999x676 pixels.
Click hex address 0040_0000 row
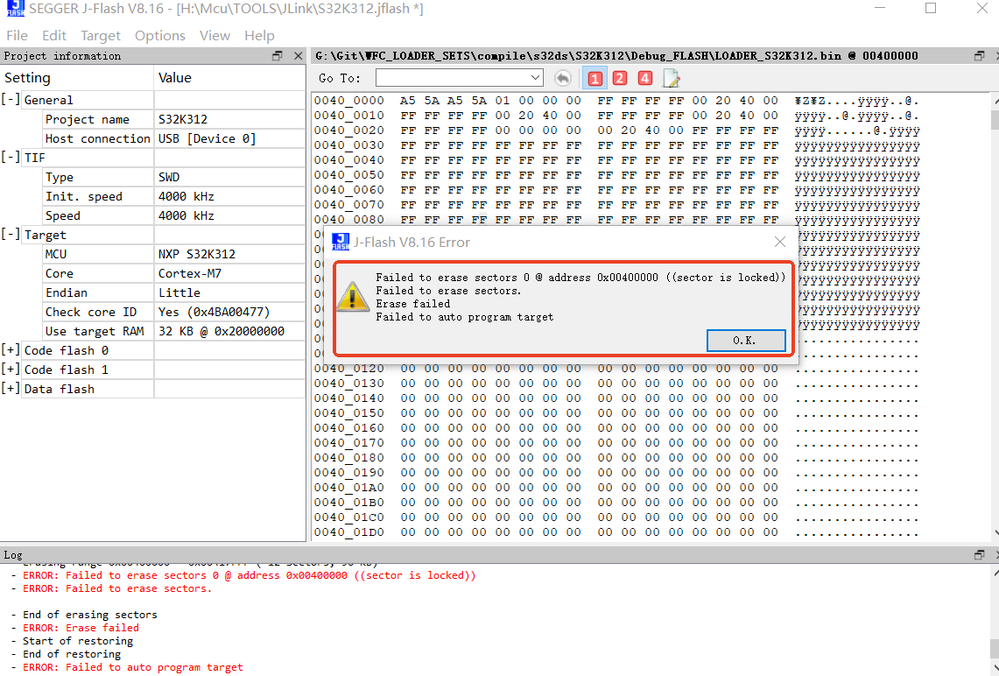[x=349, y=101]
